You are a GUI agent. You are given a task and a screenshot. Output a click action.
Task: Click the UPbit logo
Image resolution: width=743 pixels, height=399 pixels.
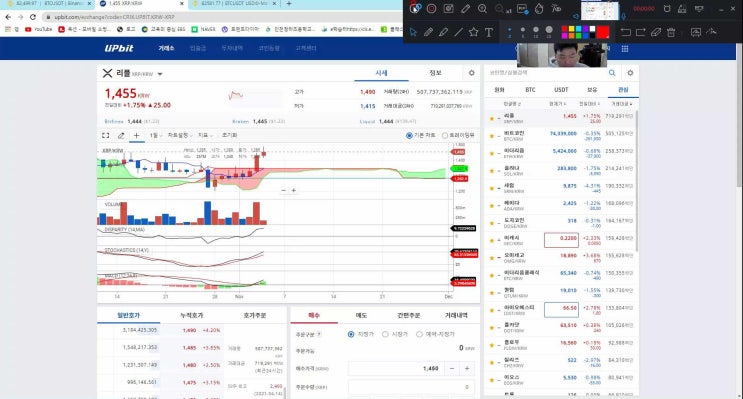click(x=119, y=48)
